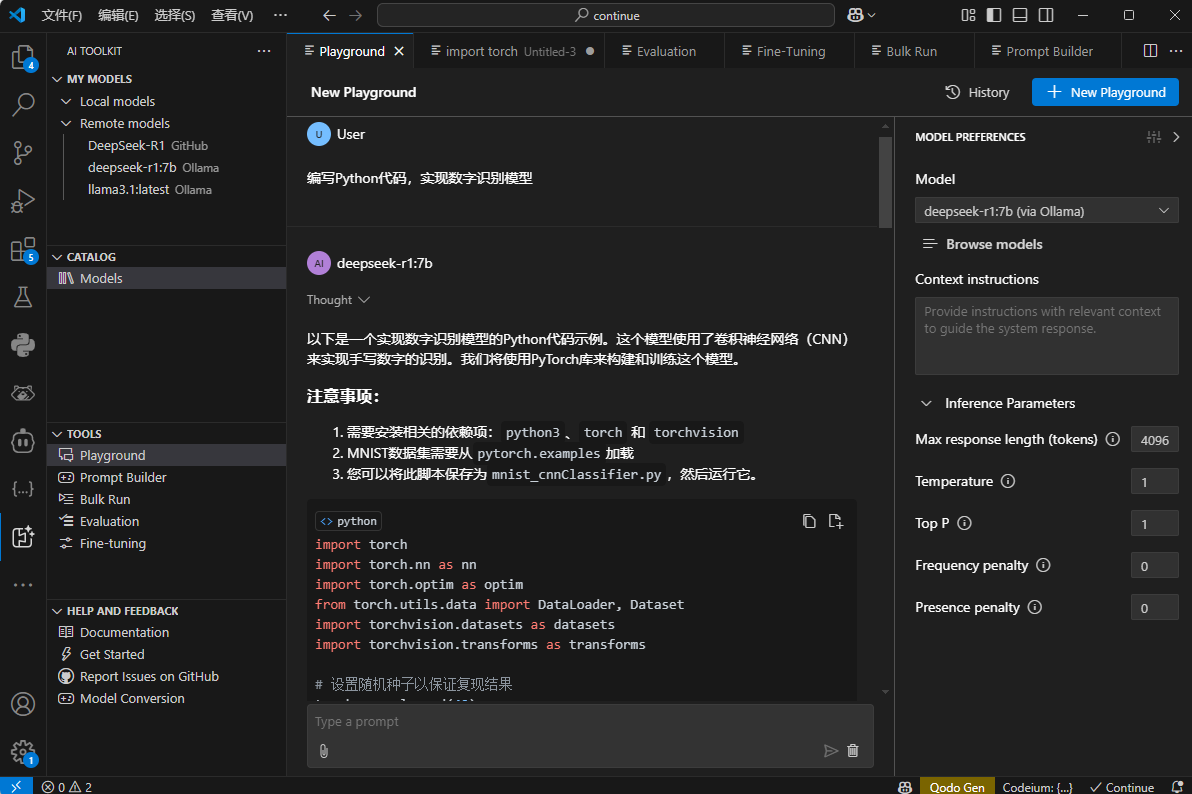Click the Type a prompt input
This screenshot has height=794, width=1192.
590,721
